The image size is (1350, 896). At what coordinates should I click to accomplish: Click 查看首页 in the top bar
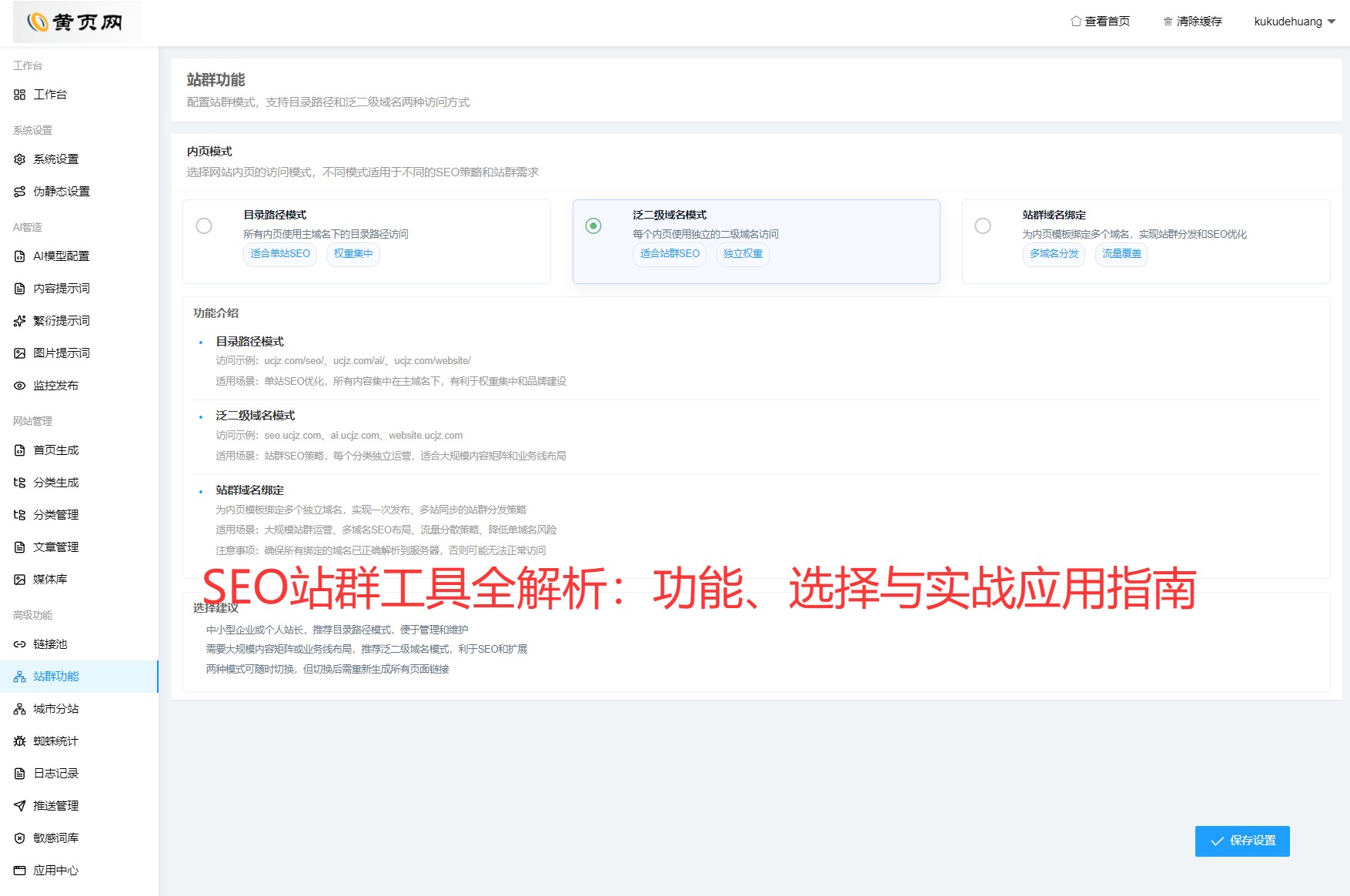[x=1101, y=21]
